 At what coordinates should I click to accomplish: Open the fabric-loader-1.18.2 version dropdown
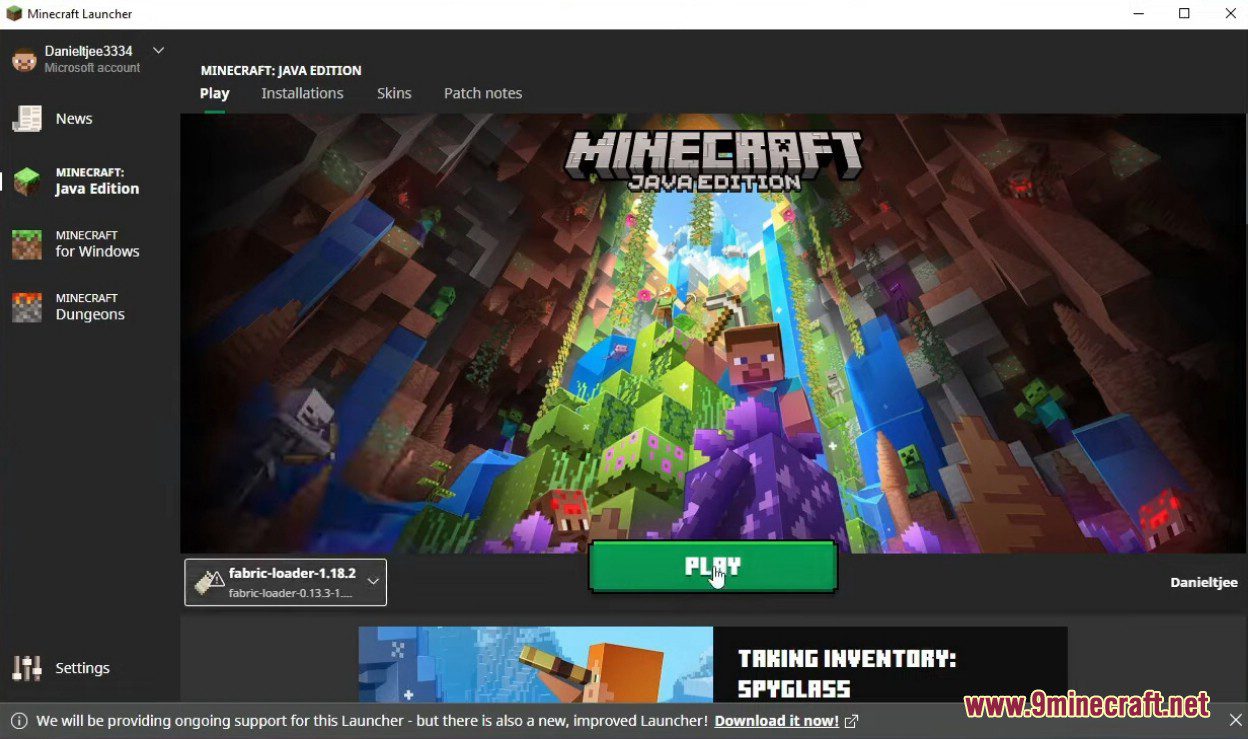(x=286, y=582)
